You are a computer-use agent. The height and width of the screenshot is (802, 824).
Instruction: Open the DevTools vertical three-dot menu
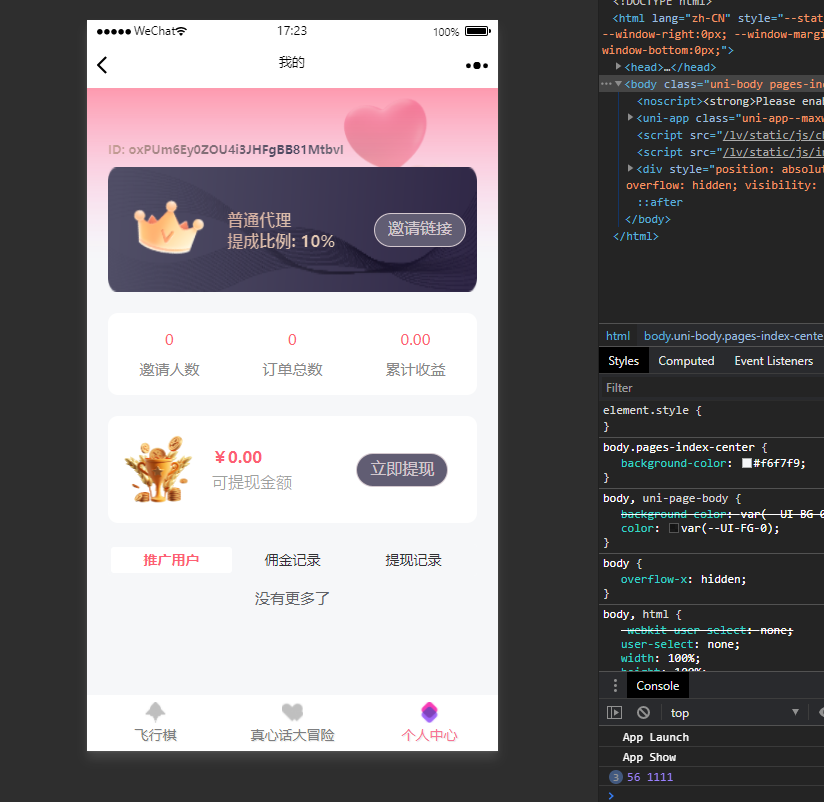(x=614, y=685)
